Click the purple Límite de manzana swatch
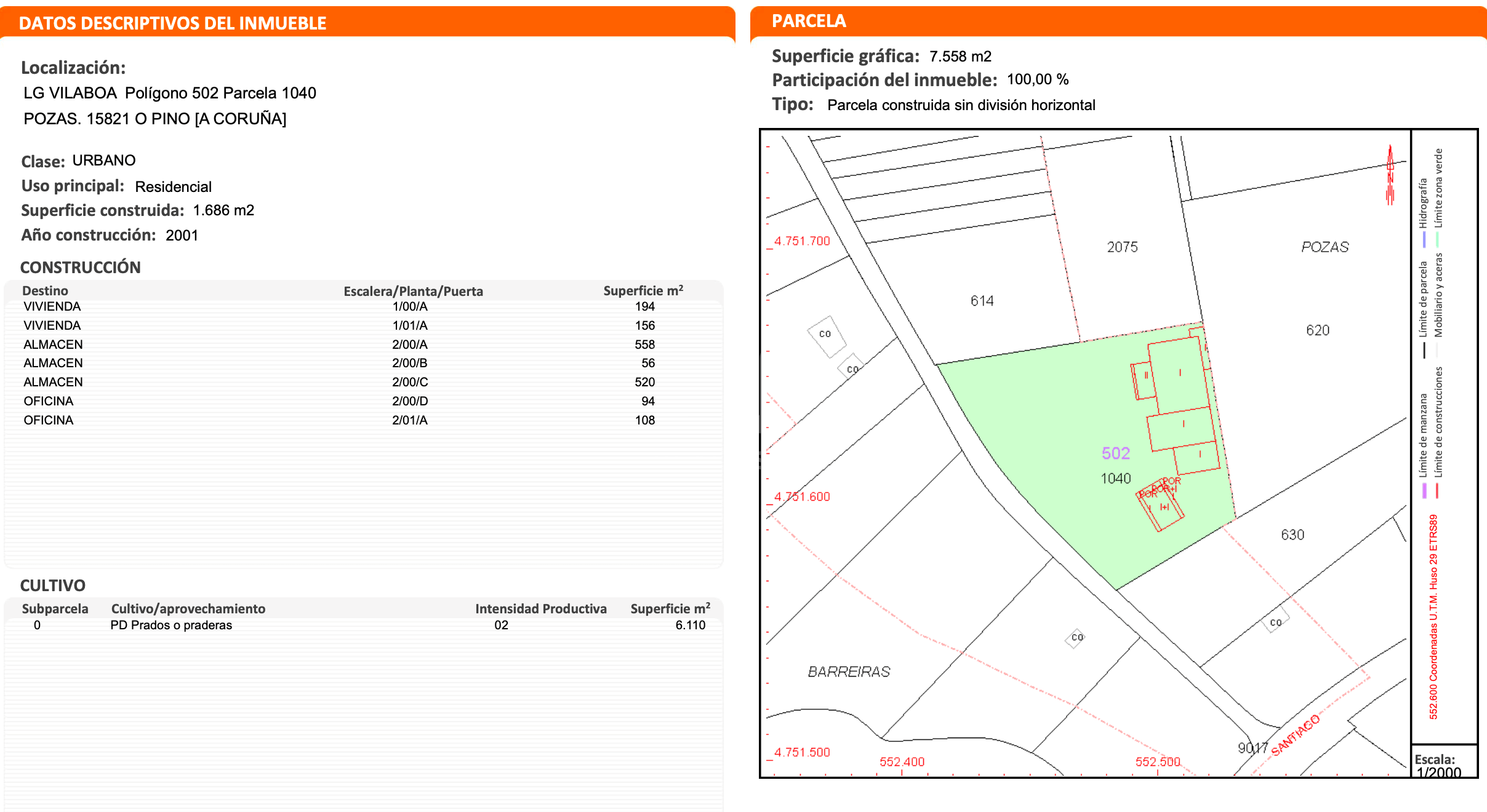Screen dimensions: 1487x812 (x=1424, y=490)
